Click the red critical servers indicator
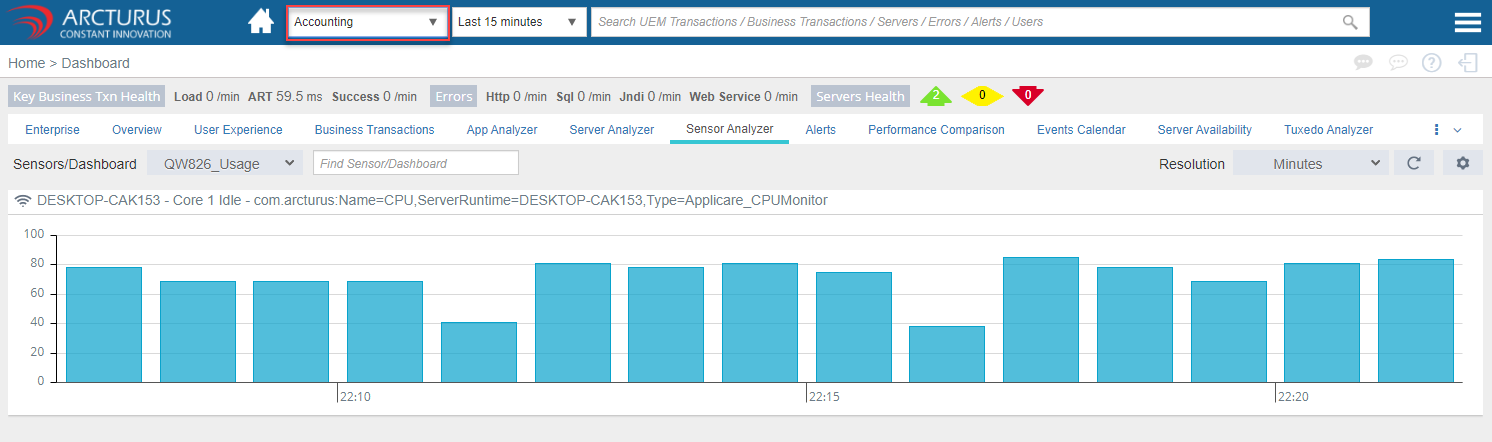This screenshot has width=1492, height=442. [1027, 96]
